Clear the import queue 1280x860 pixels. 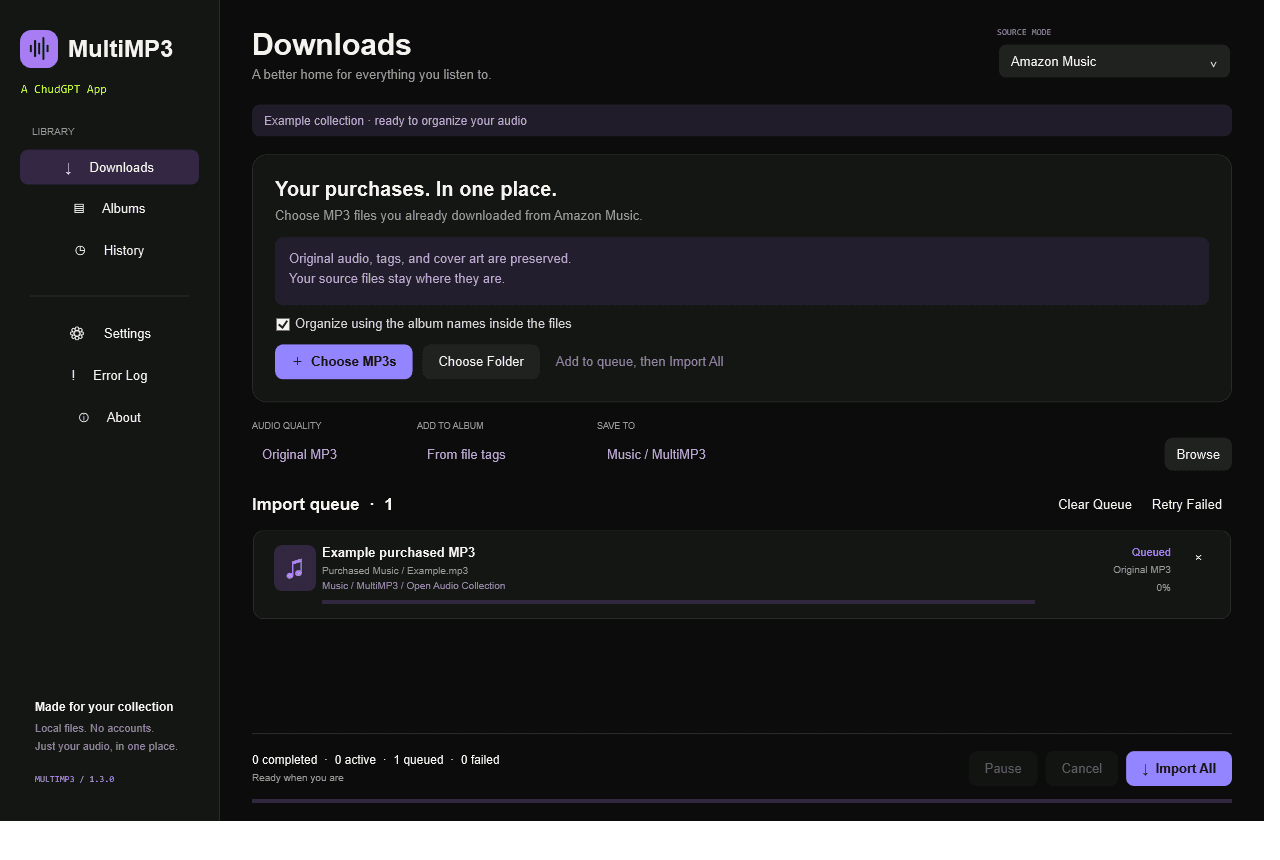(1095, 505)
